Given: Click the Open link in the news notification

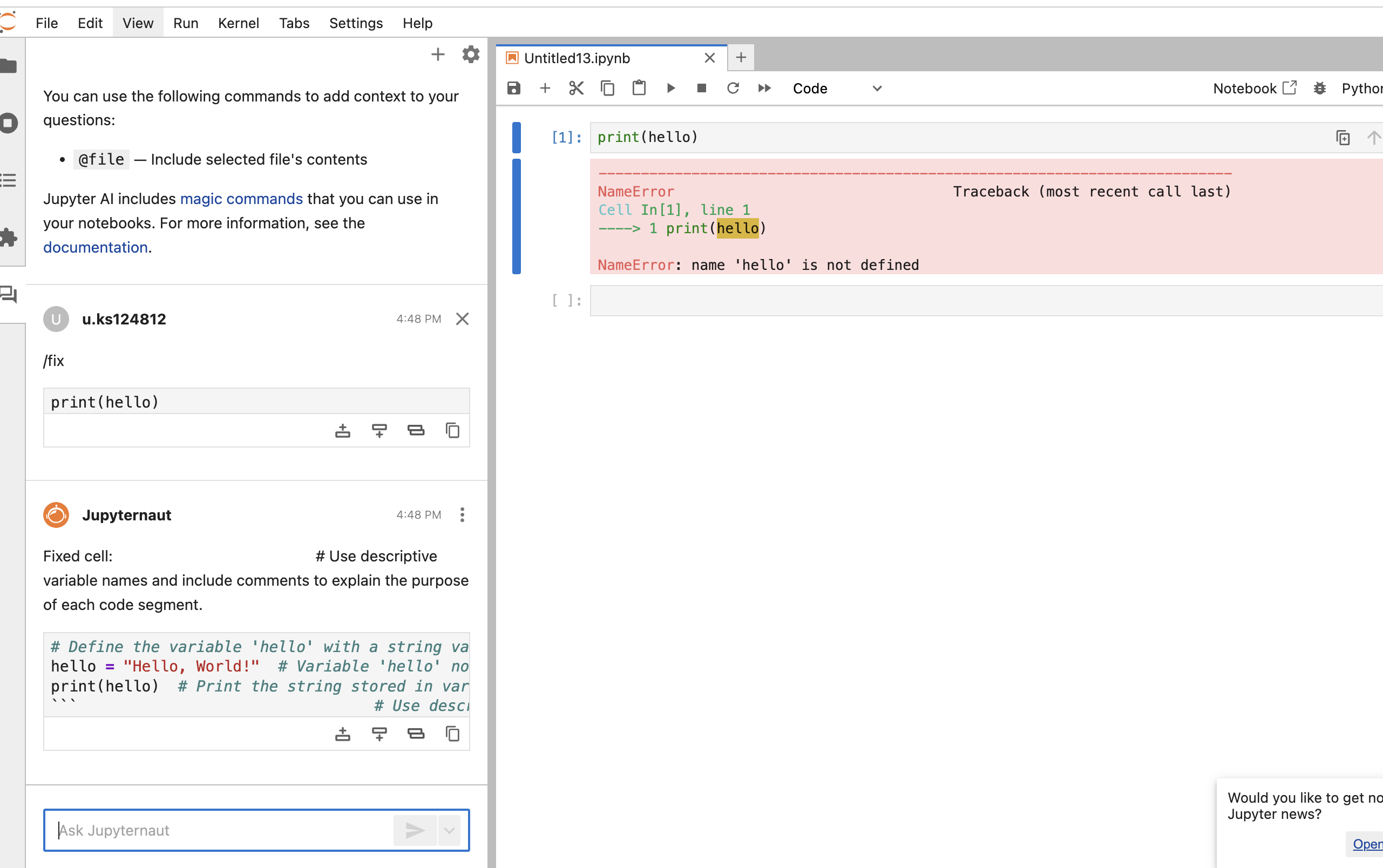Looking at the screenshot, I should [x=1367, y=844].
